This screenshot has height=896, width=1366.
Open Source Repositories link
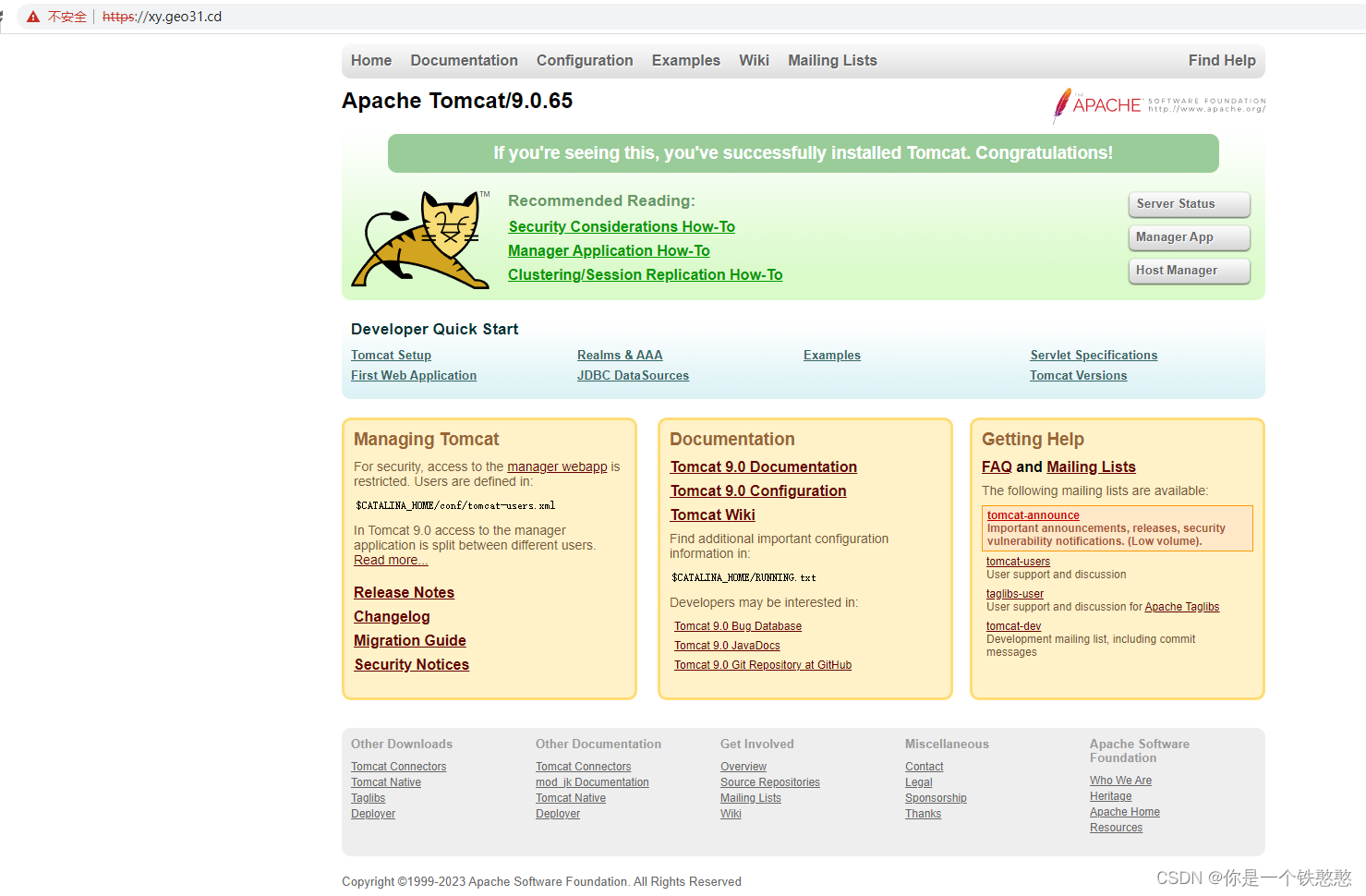(x=769, y=782)
